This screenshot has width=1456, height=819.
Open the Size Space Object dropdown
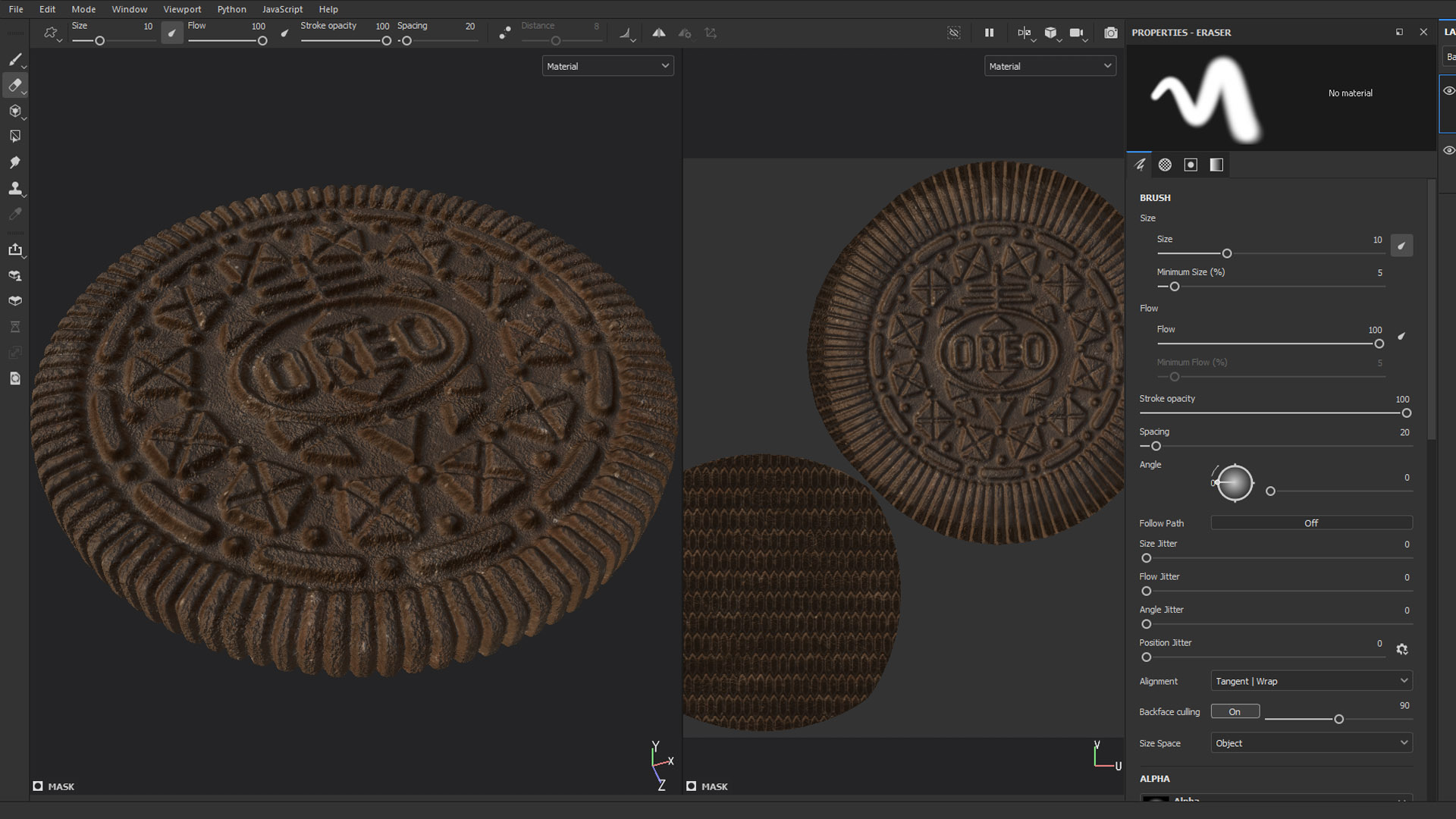1311,743
